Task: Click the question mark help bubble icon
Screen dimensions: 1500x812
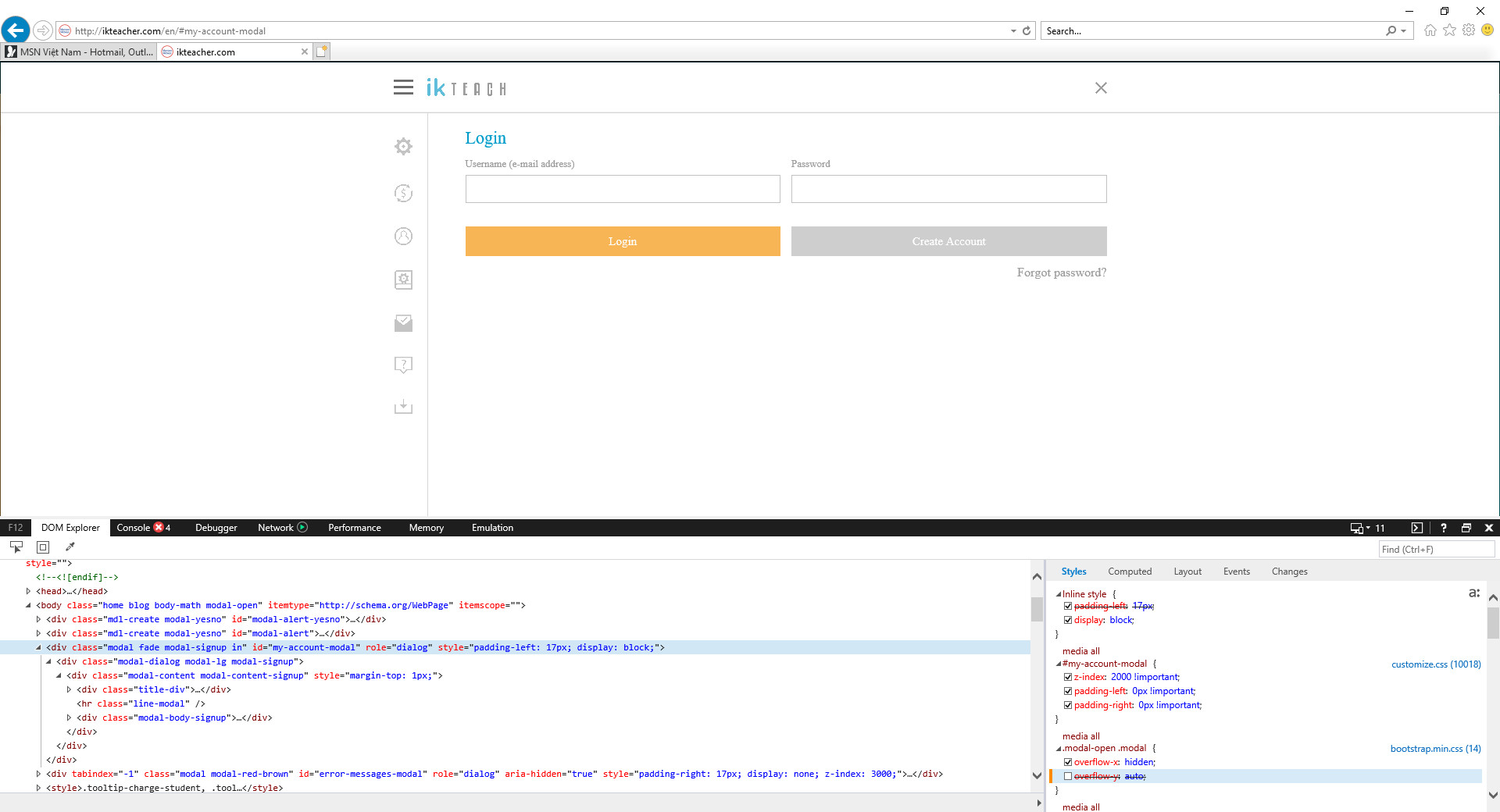Action: [x=403, y=365]
